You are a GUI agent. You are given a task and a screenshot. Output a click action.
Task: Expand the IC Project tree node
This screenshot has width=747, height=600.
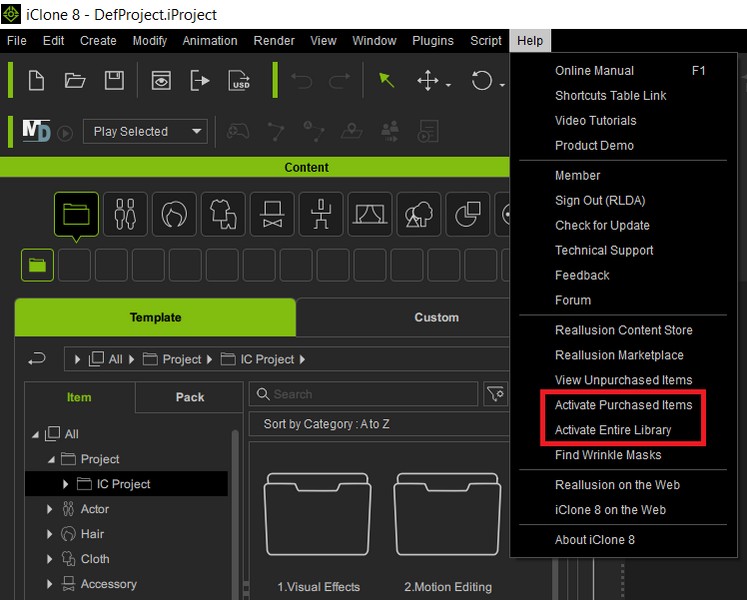click(x=66, y=484)
